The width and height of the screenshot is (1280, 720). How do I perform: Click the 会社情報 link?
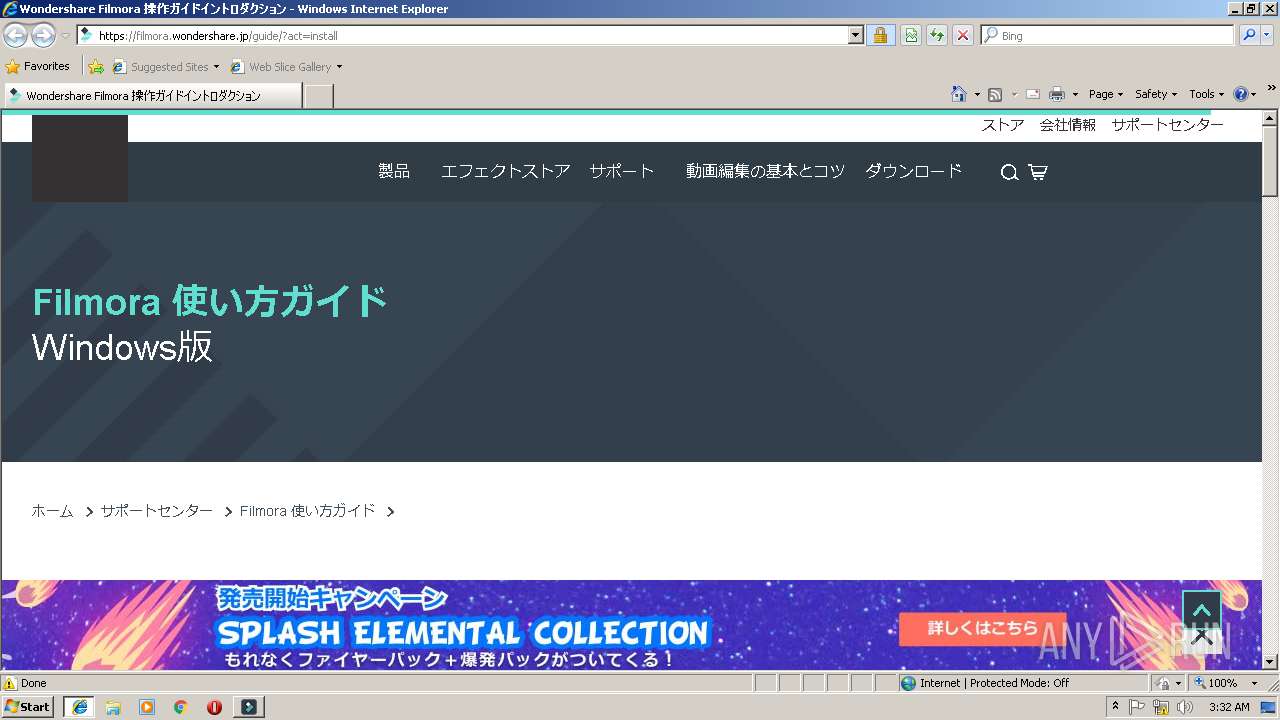point(1068,125)
